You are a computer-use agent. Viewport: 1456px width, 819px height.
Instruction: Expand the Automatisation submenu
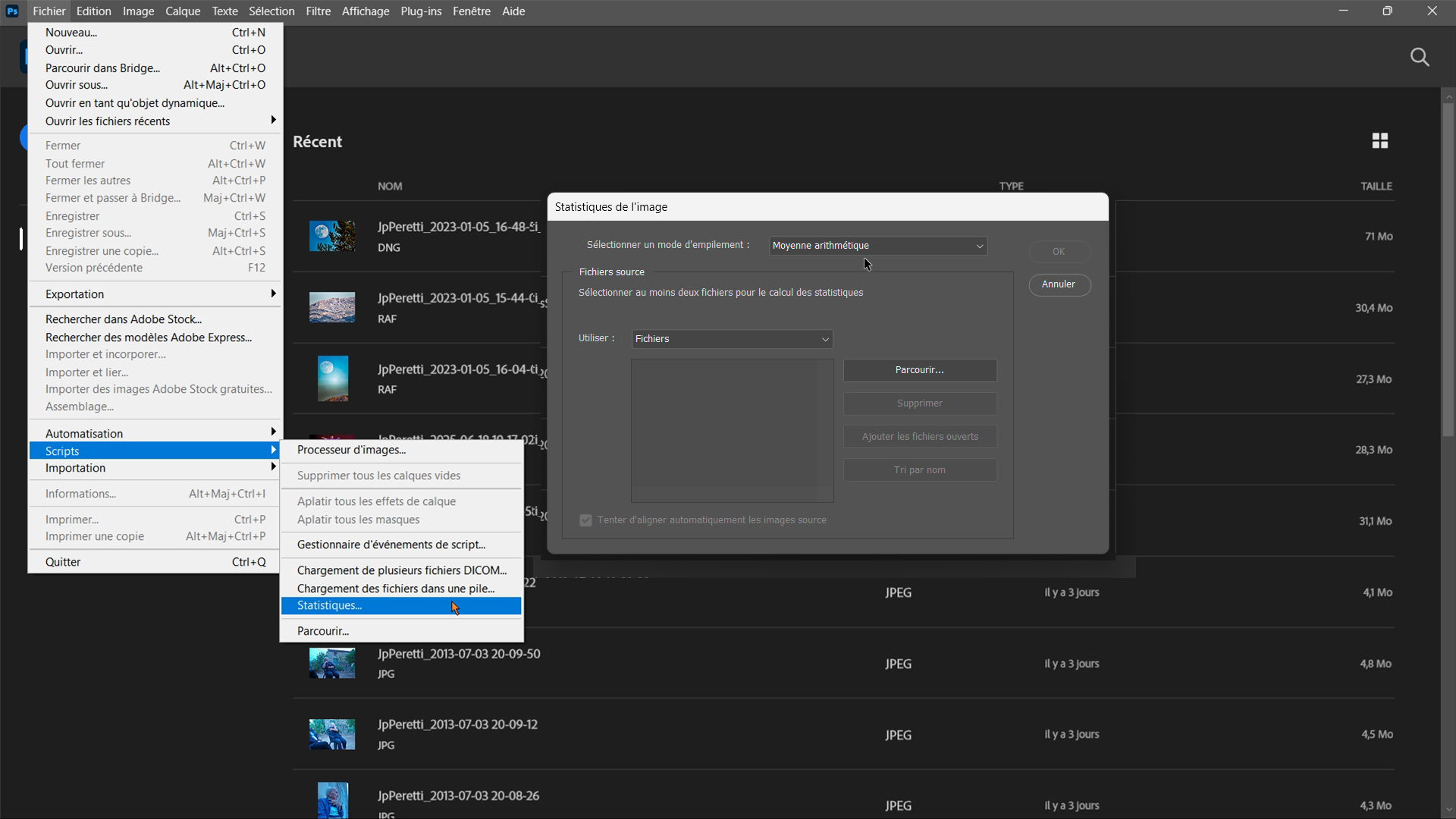(x=155, y=434)
